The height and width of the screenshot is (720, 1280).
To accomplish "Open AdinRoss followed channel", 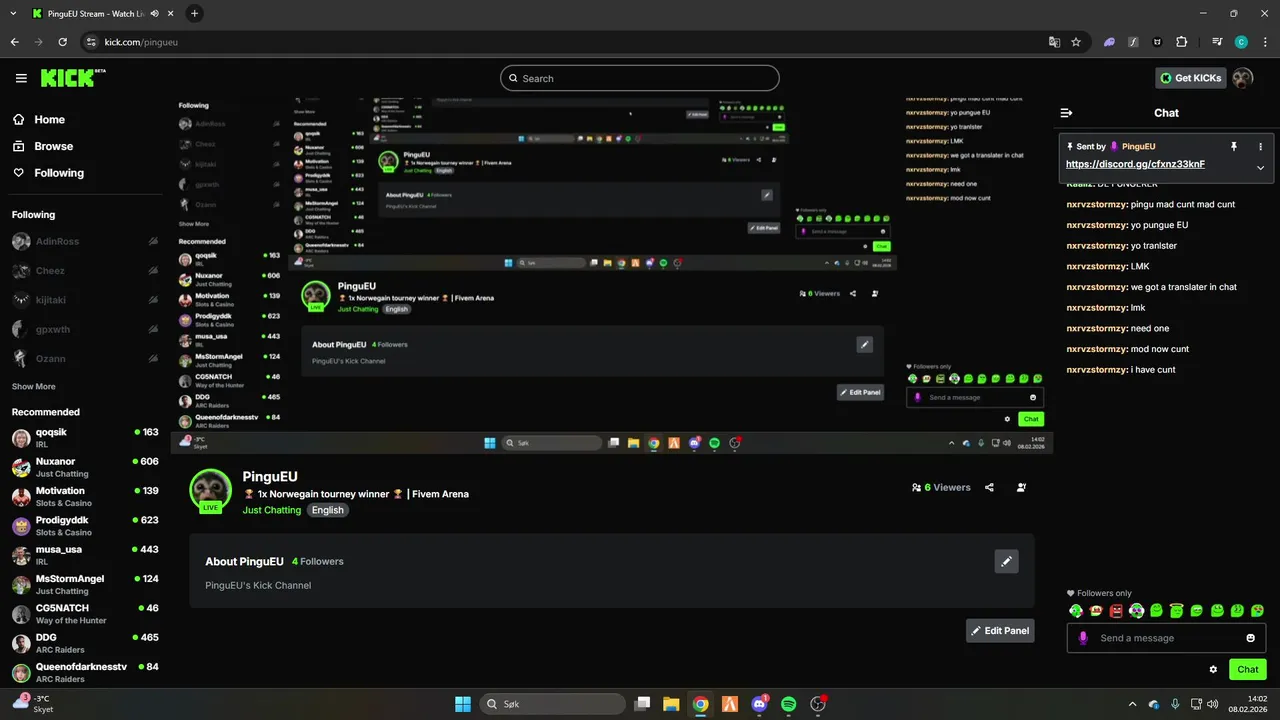I will coord(84,241).
